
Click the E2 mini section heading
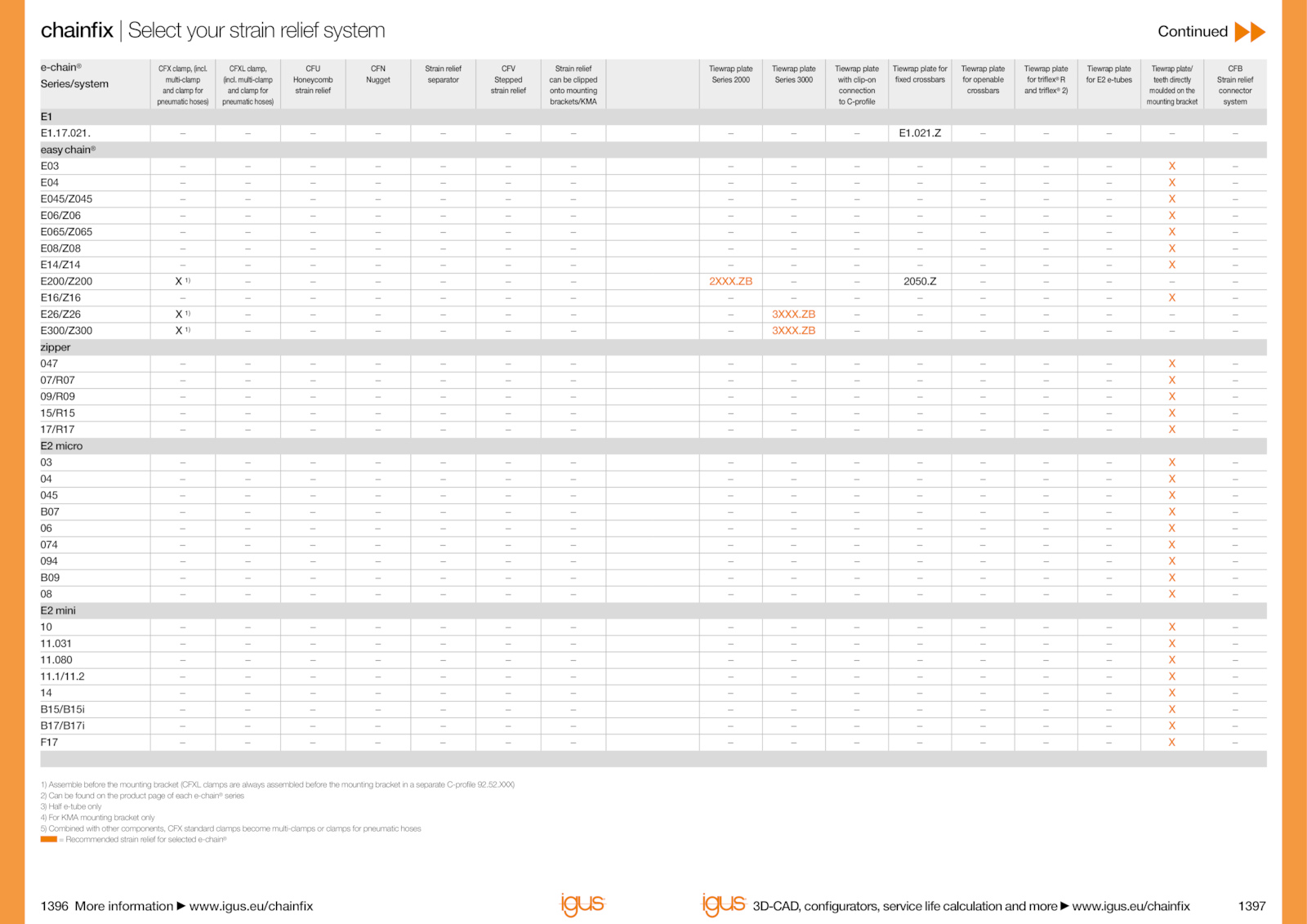click(x=58, y=610)
